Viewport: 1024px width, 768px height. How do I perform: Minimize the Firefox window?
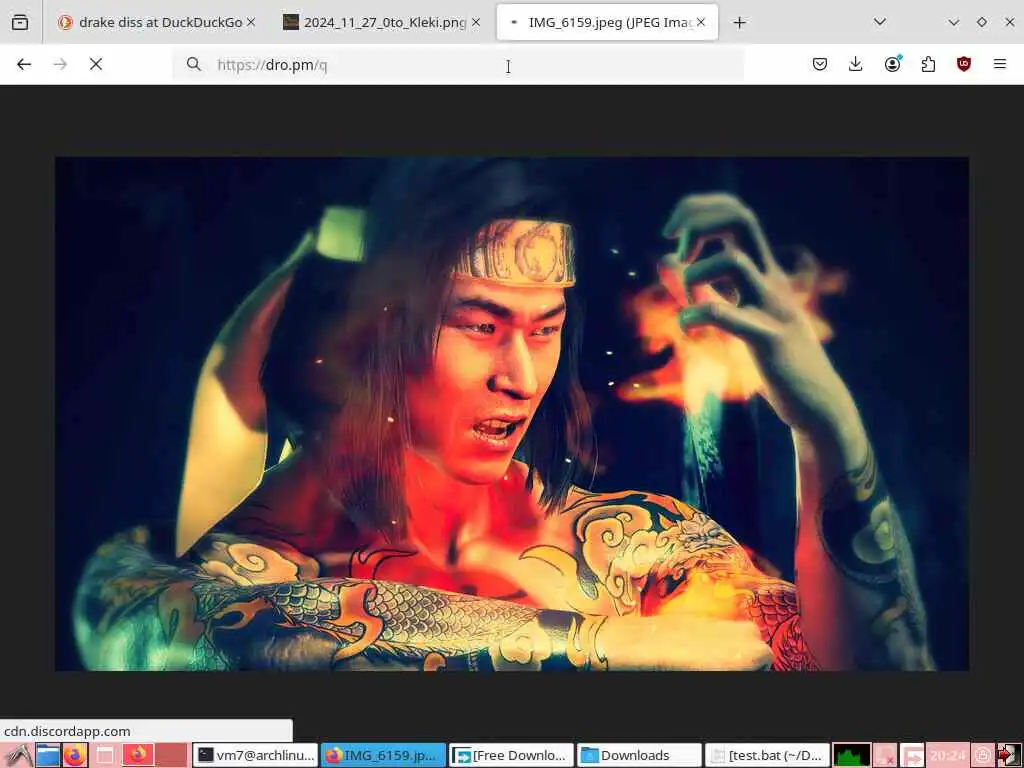pyautogui.click(x=953, y=22)
